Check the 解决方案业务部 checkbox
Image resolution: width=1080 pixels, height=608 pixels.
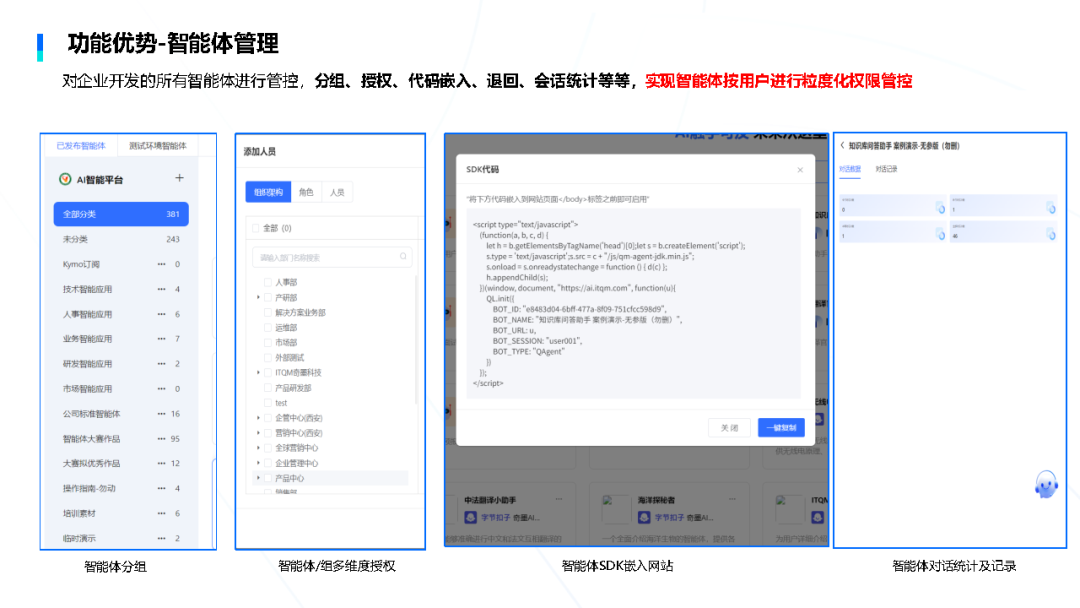coord(268,313)
